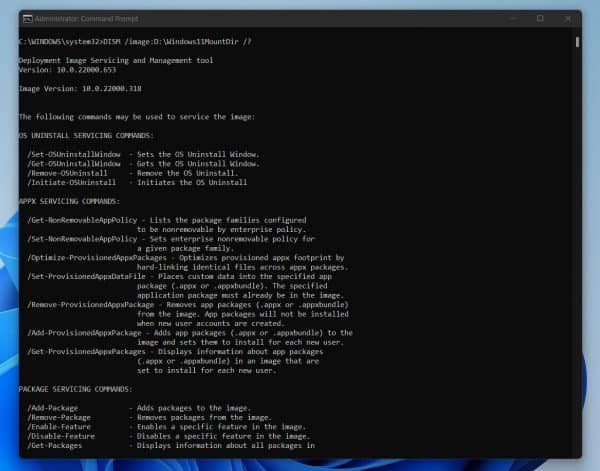
Task: Click the /Enable-Feature command text
Action: click(56, 426)
